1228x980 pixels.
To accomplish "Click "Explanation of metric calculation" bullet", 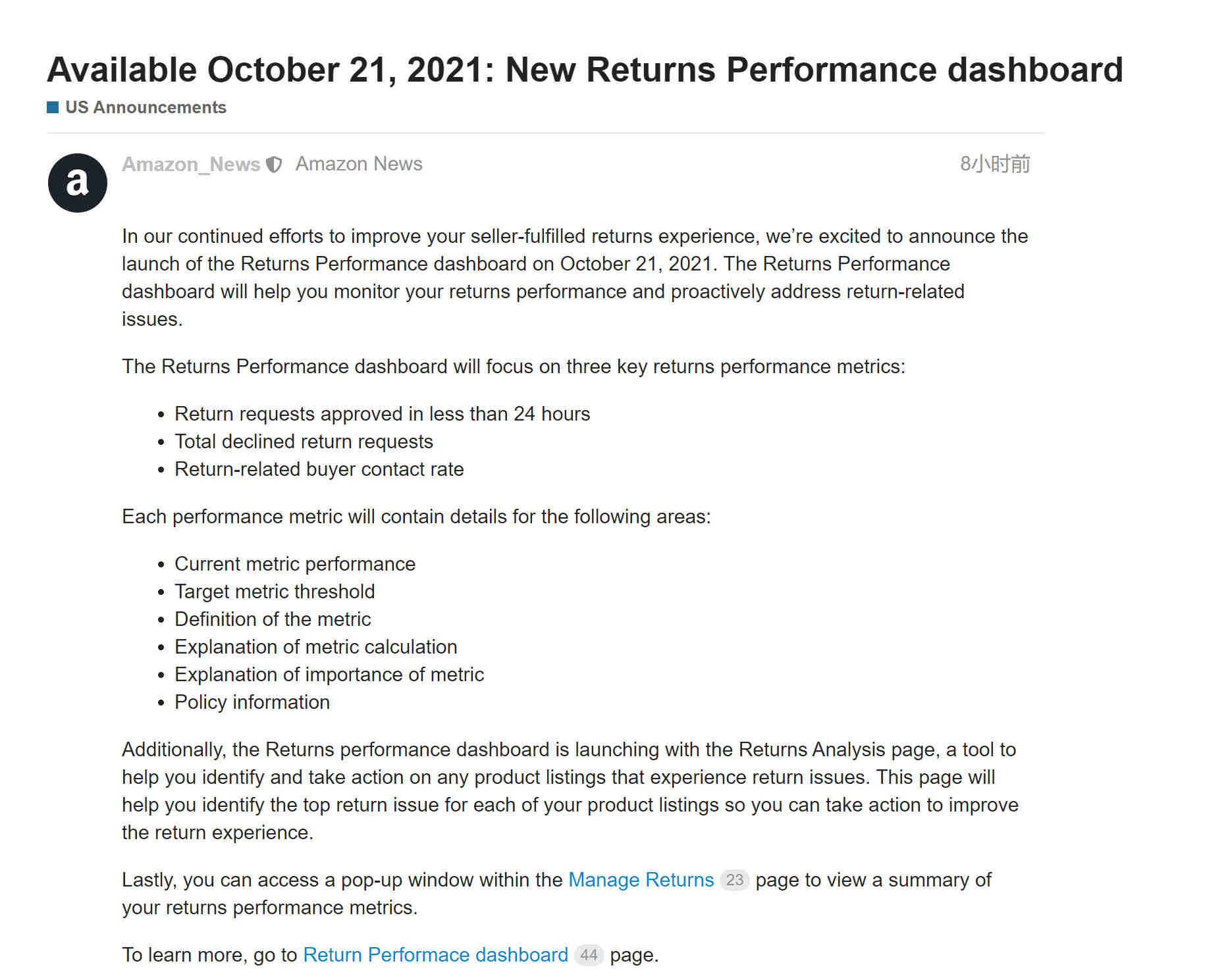I will point(315,647).
